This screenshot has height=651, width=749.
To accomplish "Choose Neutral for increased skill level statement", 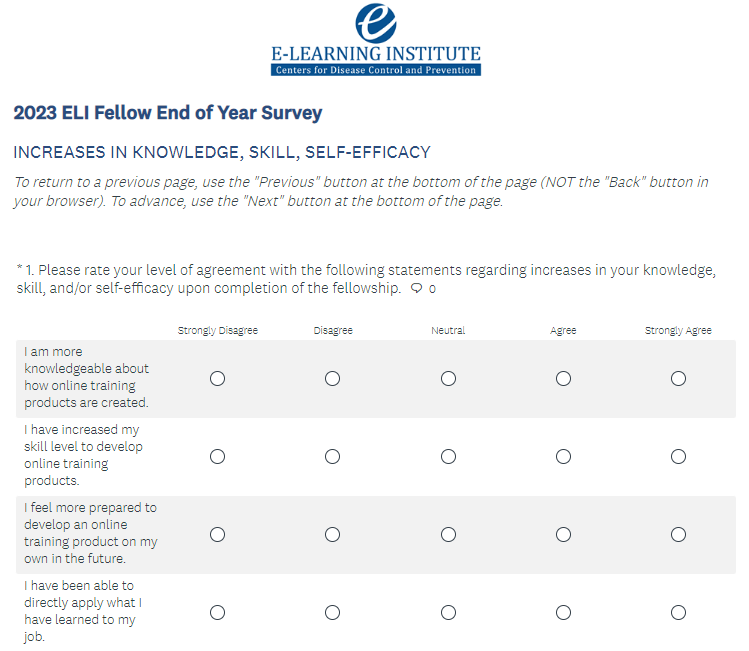I will [x=448, y=456].
